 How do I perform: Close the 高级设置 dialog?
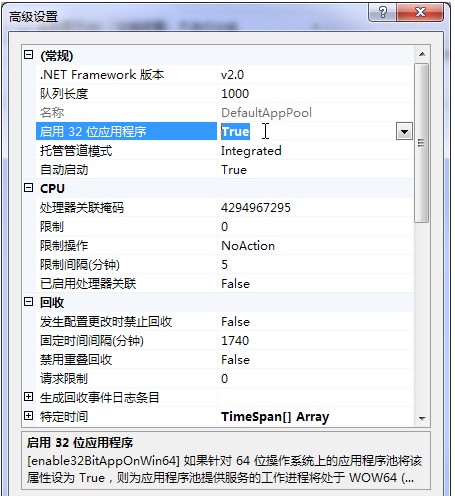420,12
